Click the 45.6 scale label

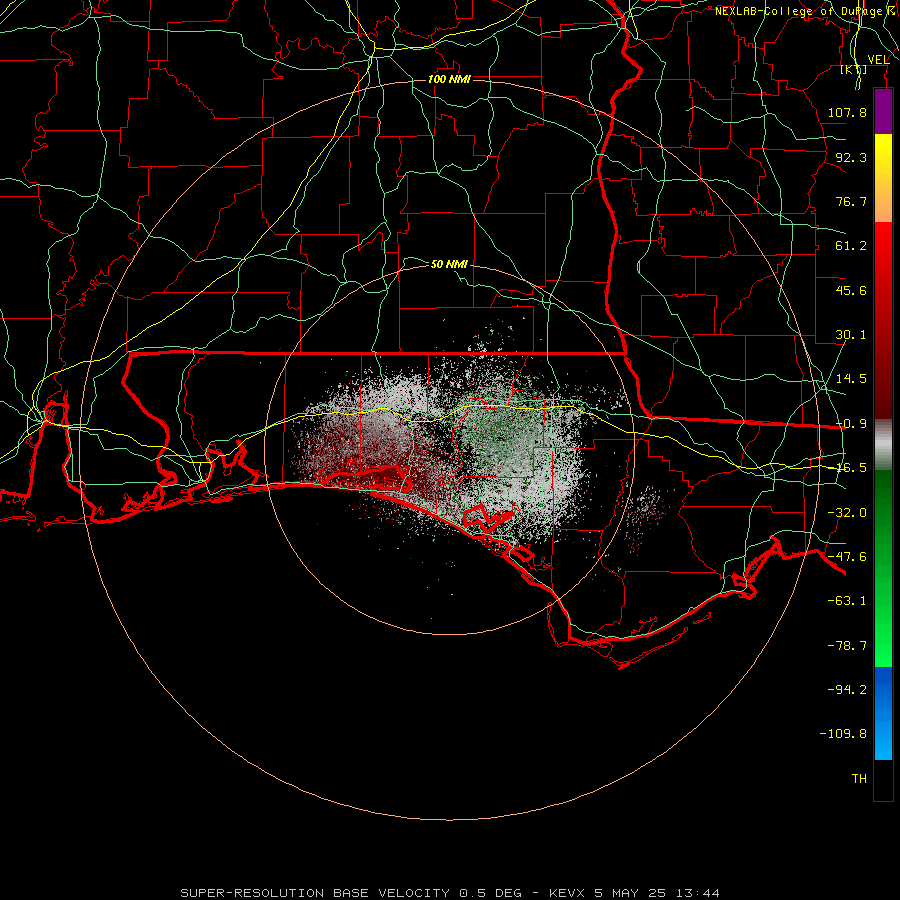(851, 290)
